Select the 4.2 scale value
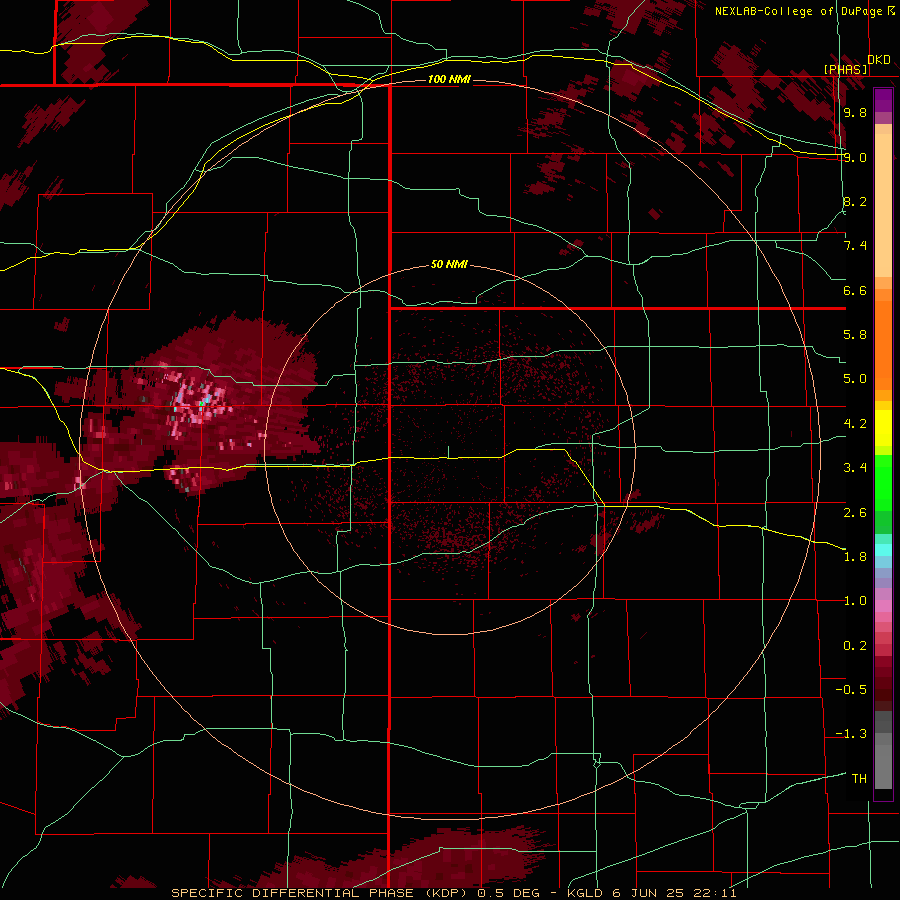Viewport: 900px width, 900px height. coord(855,424)
